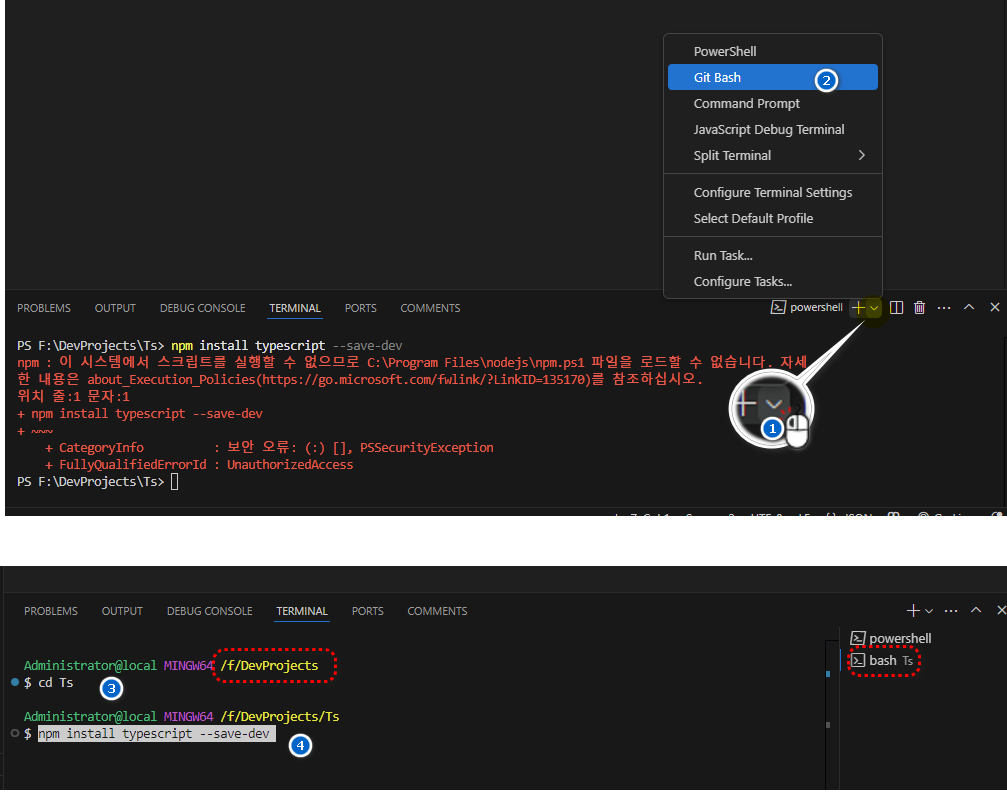Image resolution: width=1007 pixels, height=796 pixels.
Task: Click the plus icon in the upper terminal panel
Action: coord(857,308)
